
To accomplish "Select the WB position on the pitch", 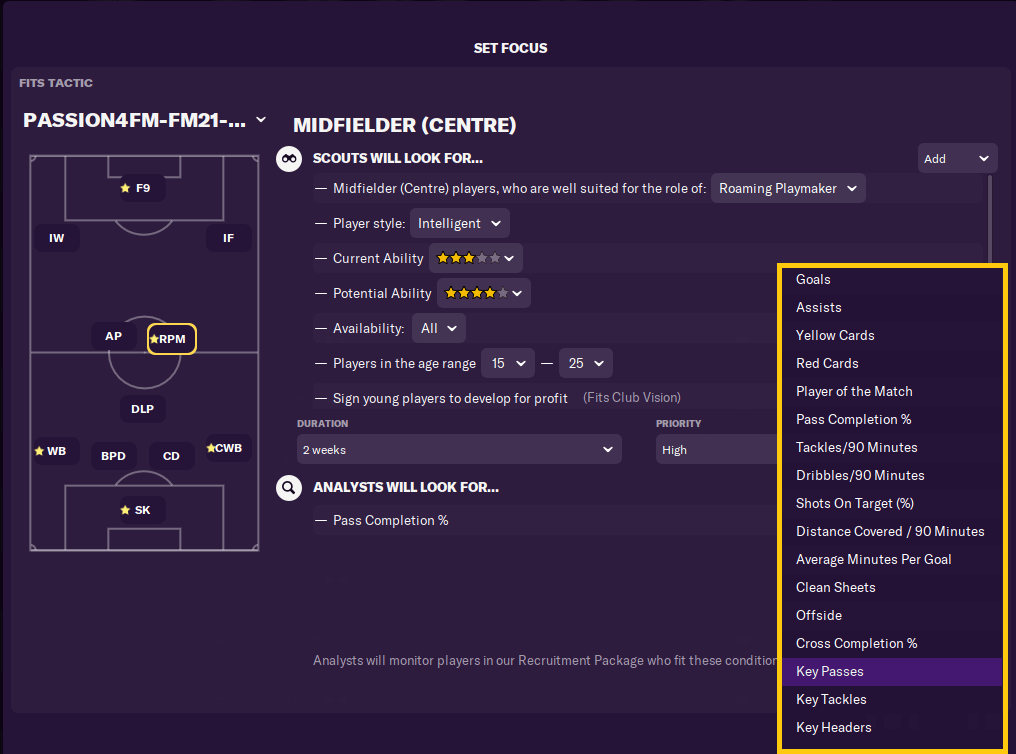I will coord(56,451).
